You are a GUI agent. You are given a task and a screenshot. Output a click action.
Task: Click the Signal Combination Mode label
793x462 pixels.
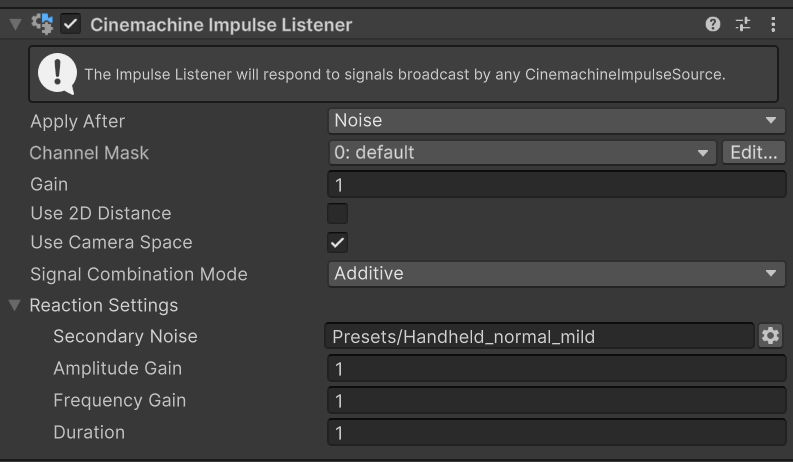tap(139, 274)
